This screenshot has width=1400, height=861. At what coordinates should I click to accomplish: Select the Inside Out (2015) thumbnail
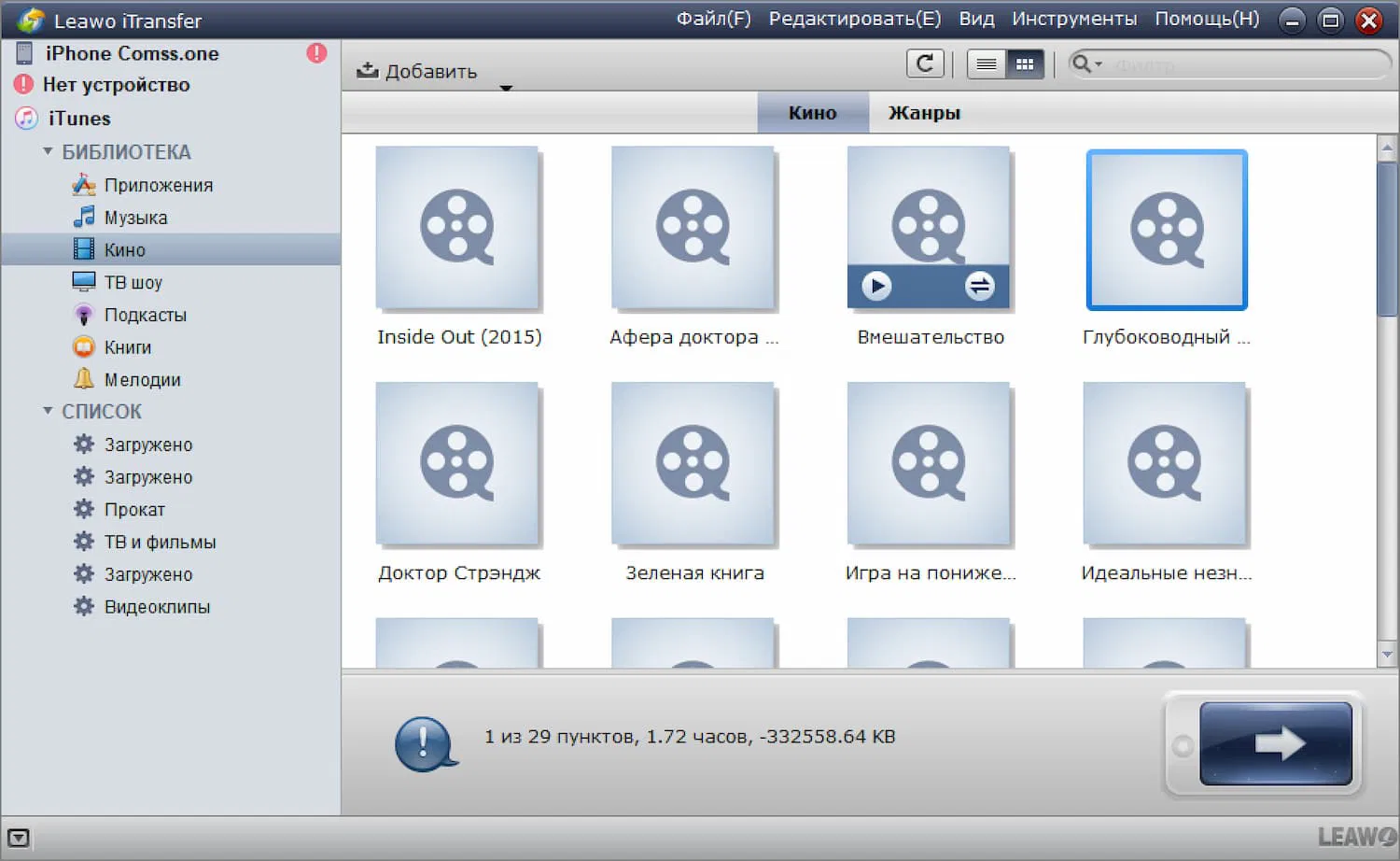click(457, 228)
